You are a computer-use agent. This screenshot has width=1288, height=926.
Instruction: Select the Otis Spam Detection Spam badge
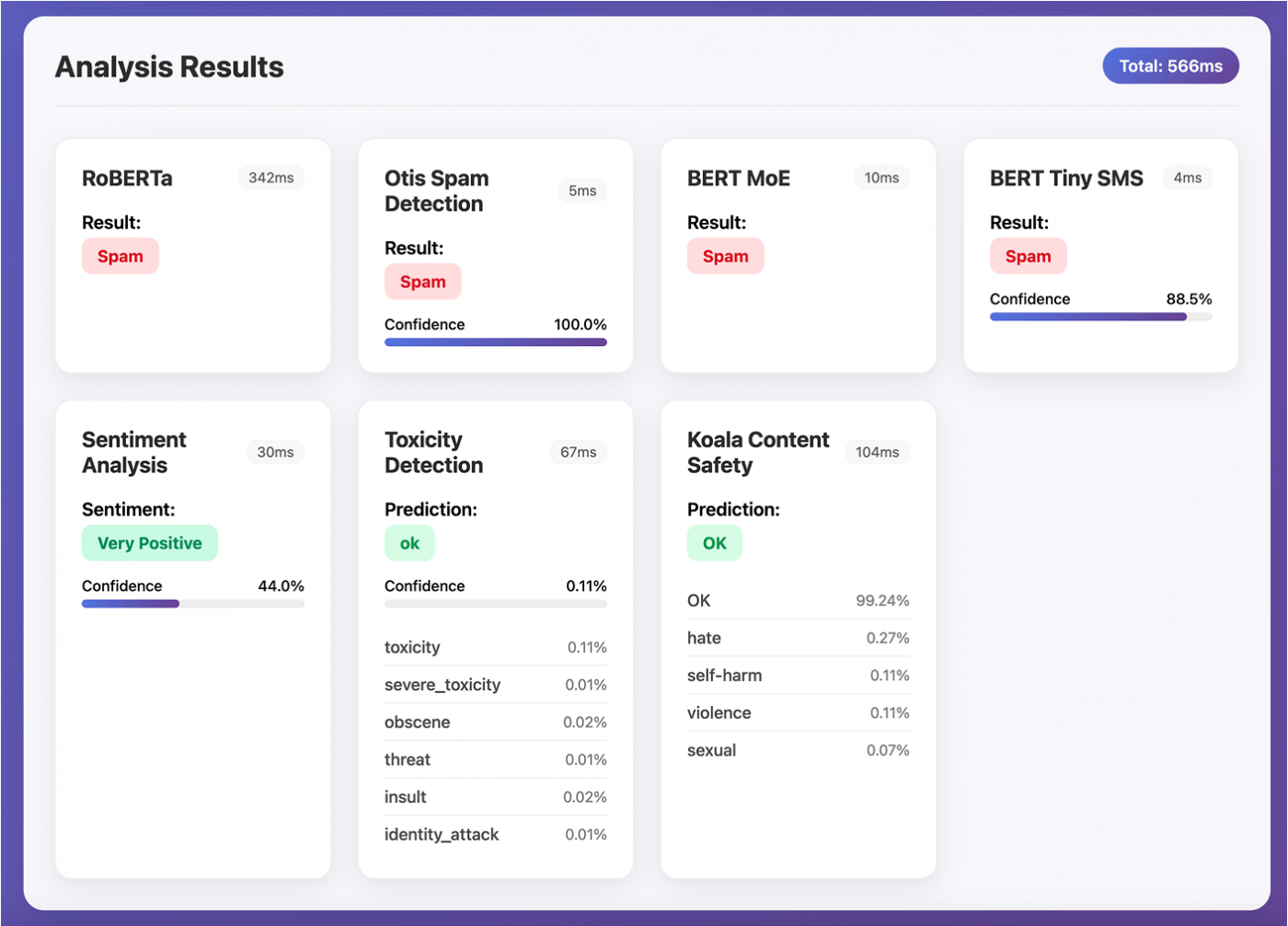(423, 282)
